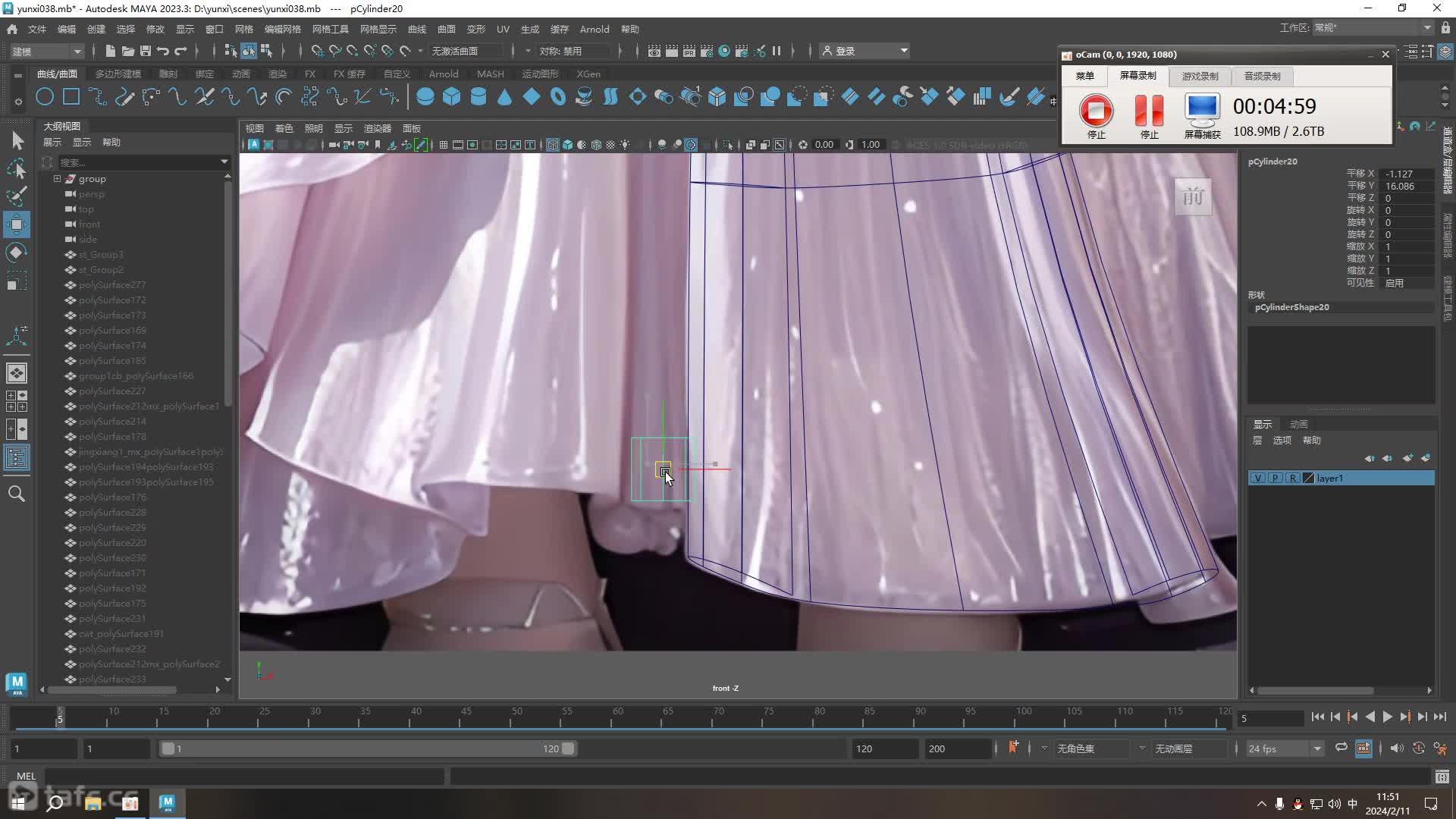Expand the group node in Outliner
This screenshot has width=1456, height=819.
click(x=57, y=179)
